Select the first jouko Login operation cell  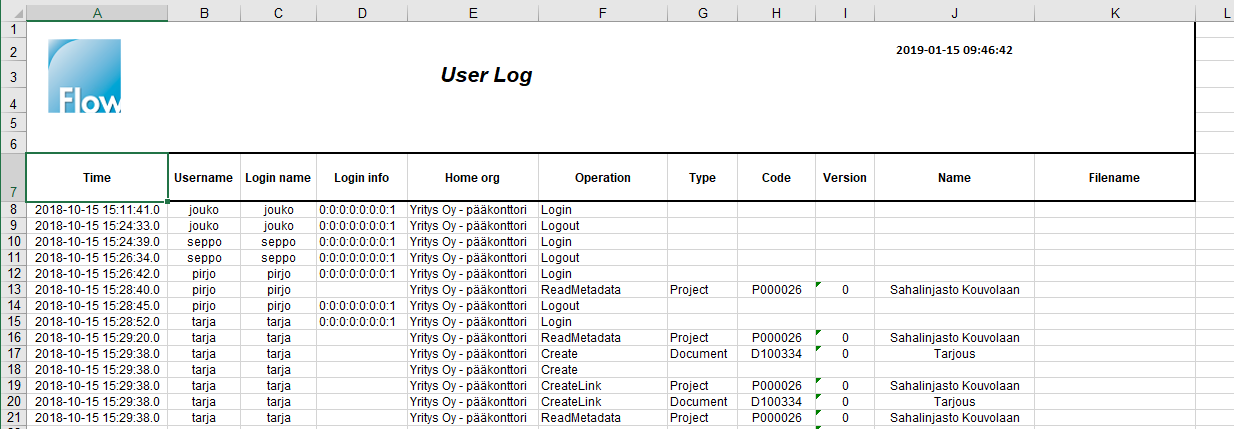tap(602, 210)
